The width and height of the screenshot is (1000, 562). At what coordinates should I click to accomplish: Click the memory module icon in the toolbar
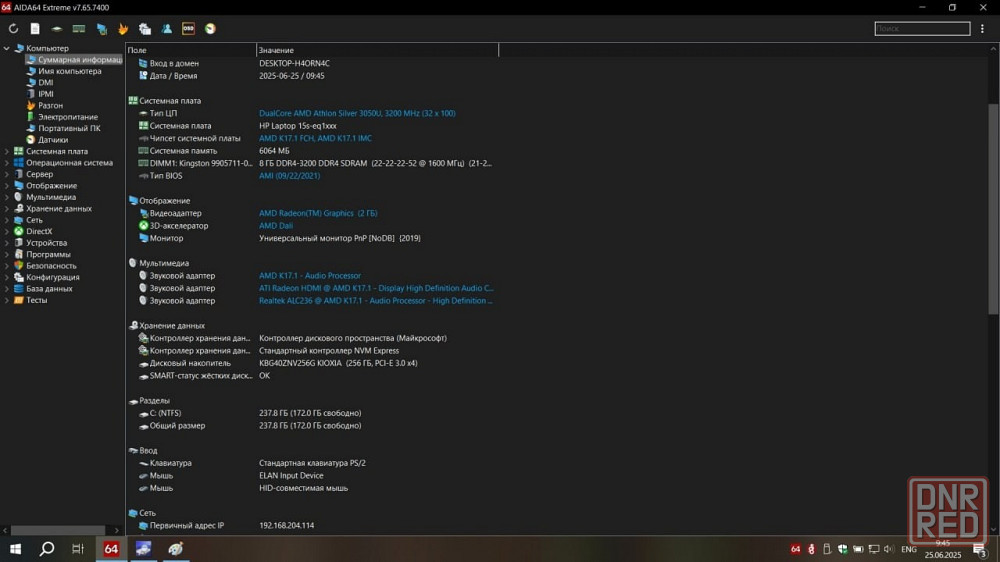(79, 29)
